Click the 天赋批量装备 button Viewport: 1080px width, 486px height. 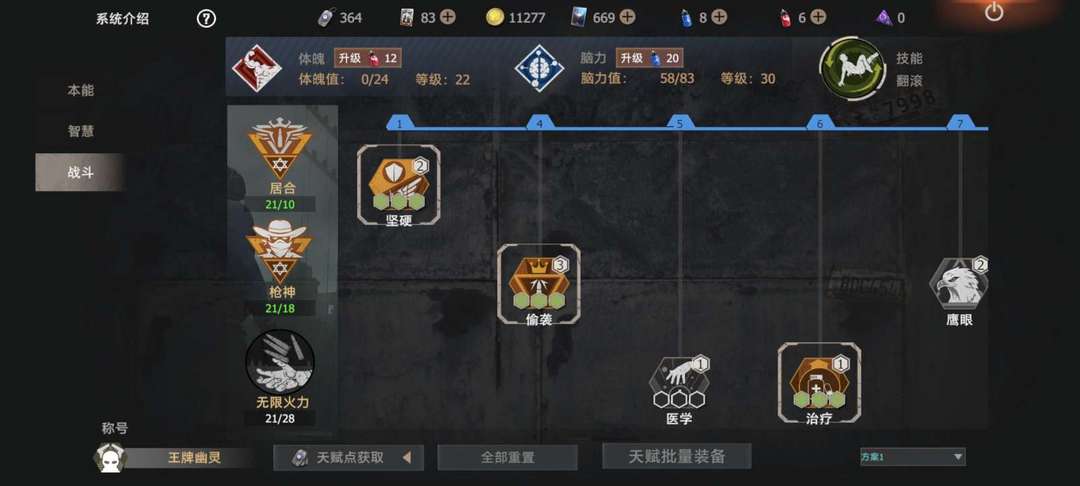[676, 456]
